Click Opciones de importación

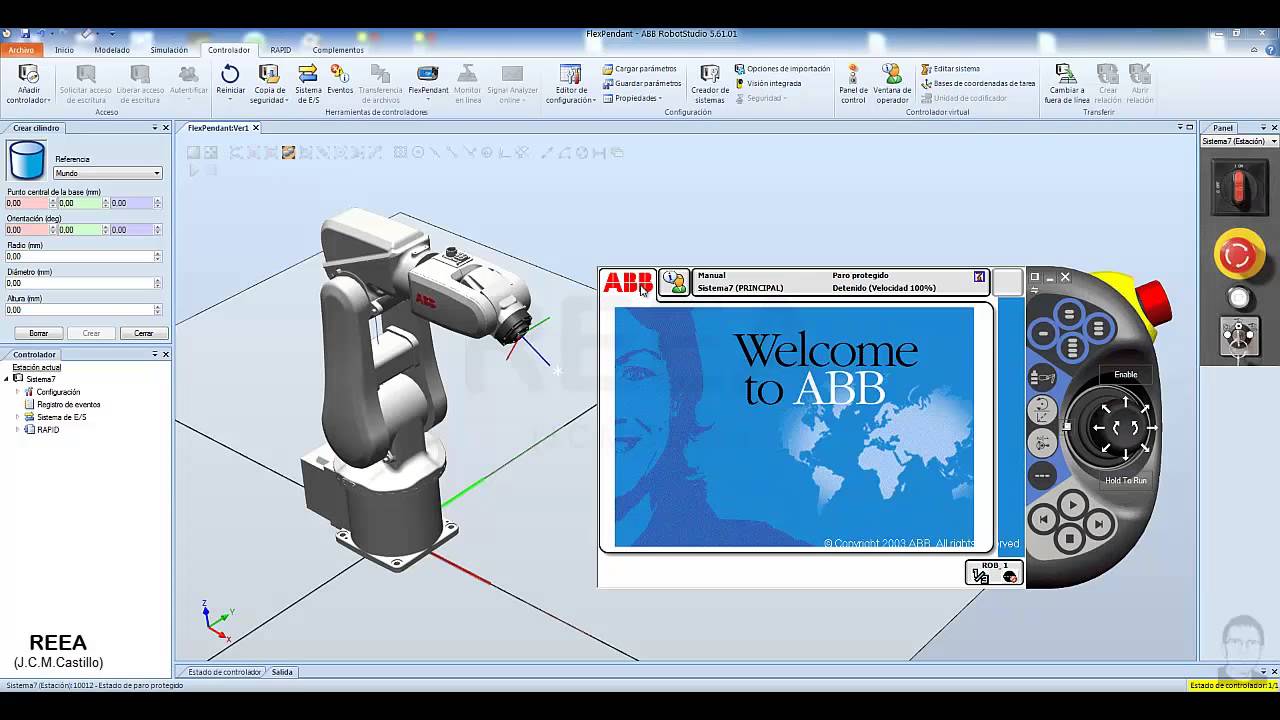click(782, 69)
